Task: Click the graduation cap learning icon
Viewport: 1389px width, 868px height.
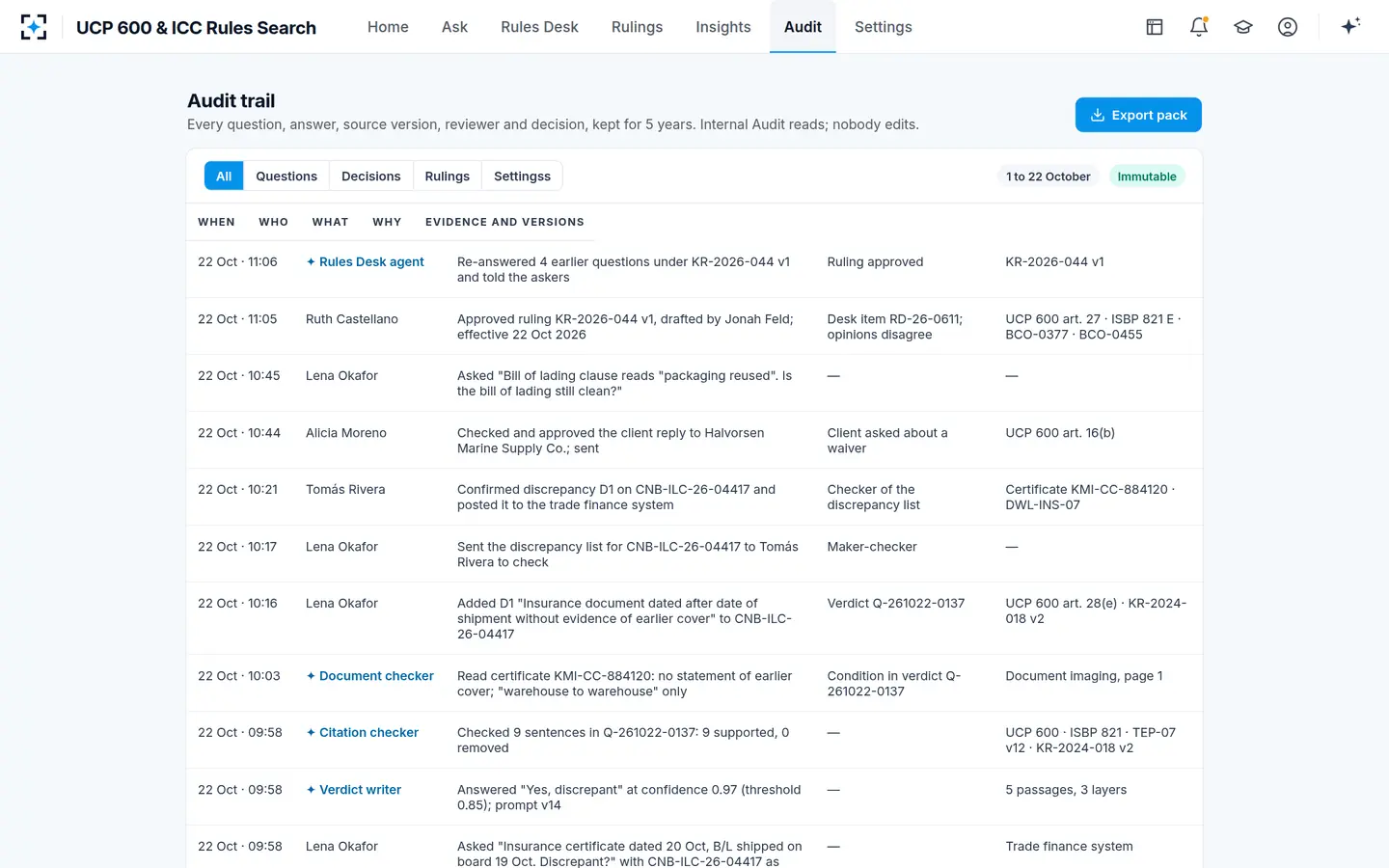Action: point(1243,27)
